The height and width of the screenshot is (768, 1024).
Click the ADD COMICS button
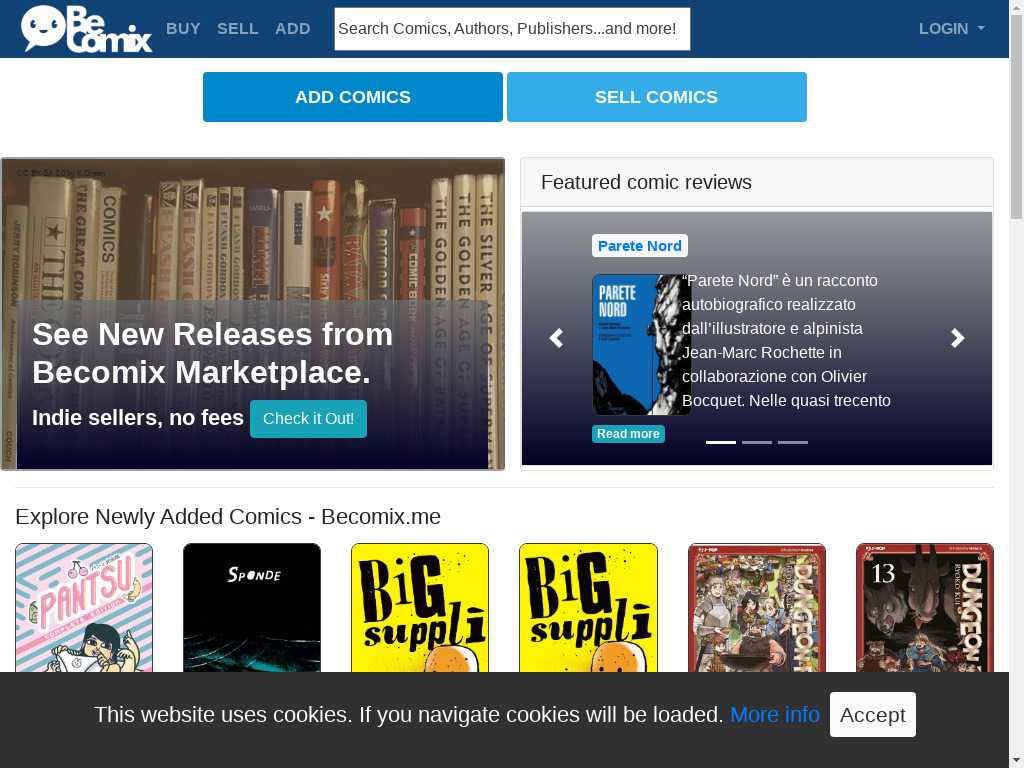pos(353,97)
